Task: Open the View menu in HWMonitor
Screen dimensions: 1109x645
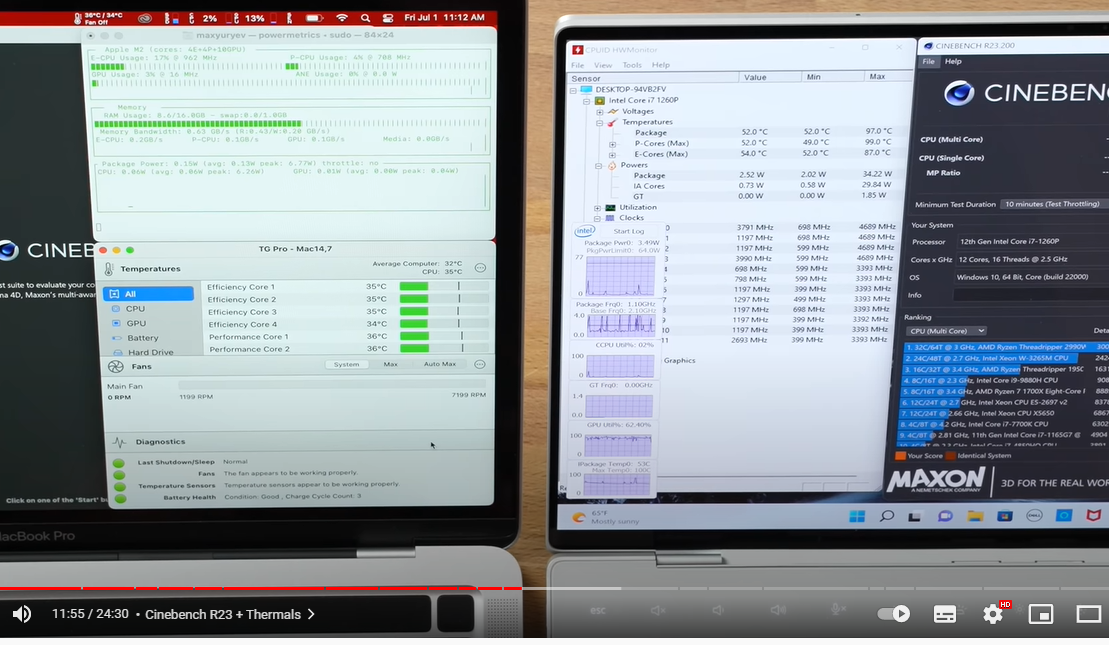Action: [603, 65]
